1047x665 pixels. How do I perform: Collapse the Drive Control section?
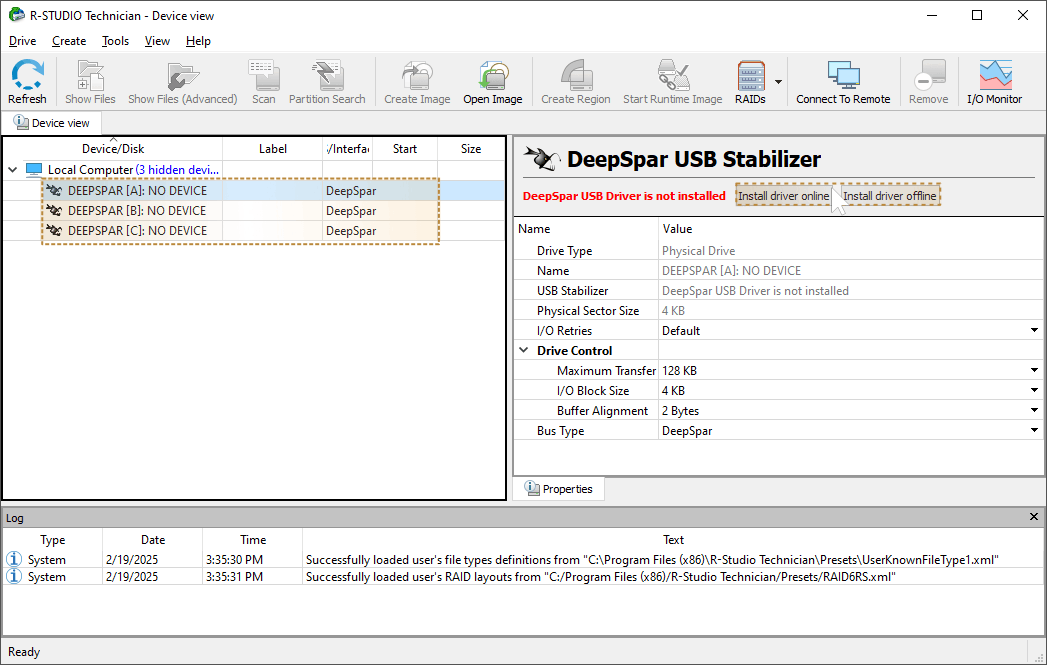(524, 351)
